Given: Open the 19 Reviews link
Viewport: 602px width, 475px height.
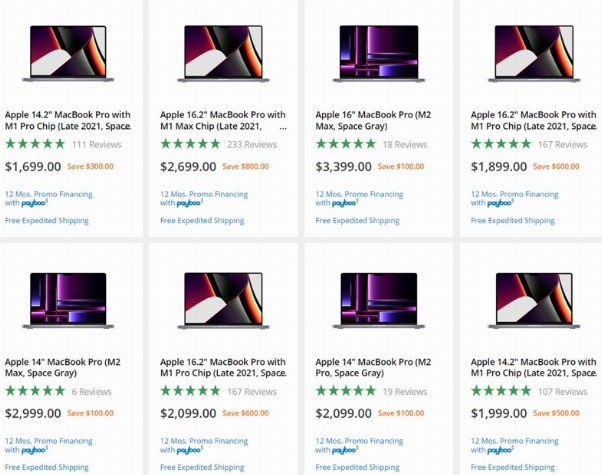Looking at the screenshot, I should click(404, 392).
